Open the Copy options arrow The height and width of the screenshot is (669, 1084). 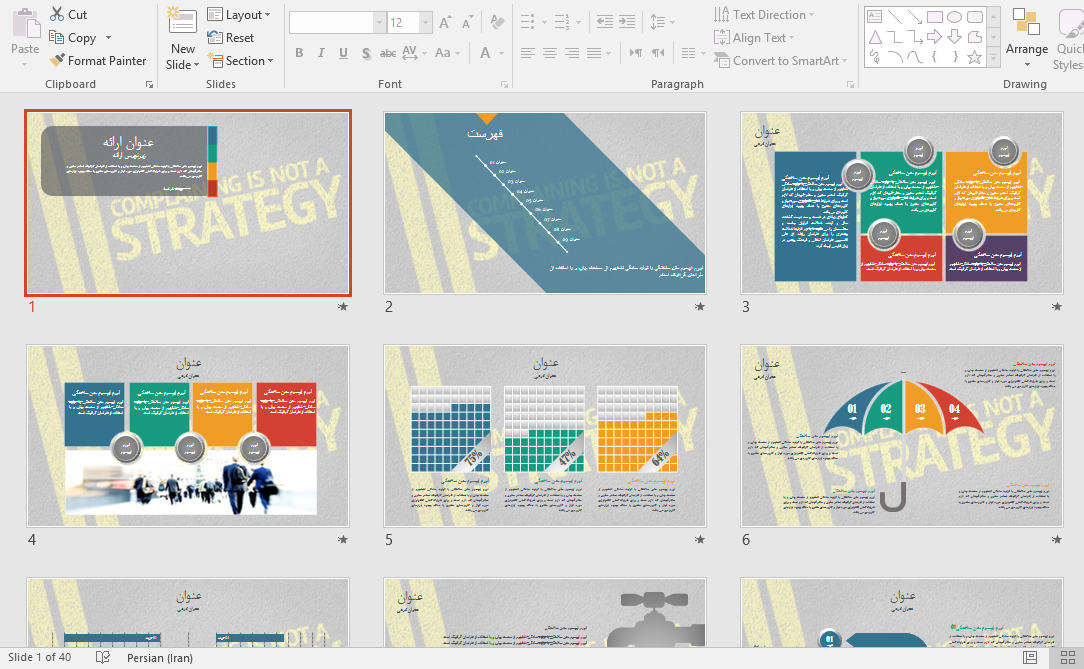tap(108, 38)
